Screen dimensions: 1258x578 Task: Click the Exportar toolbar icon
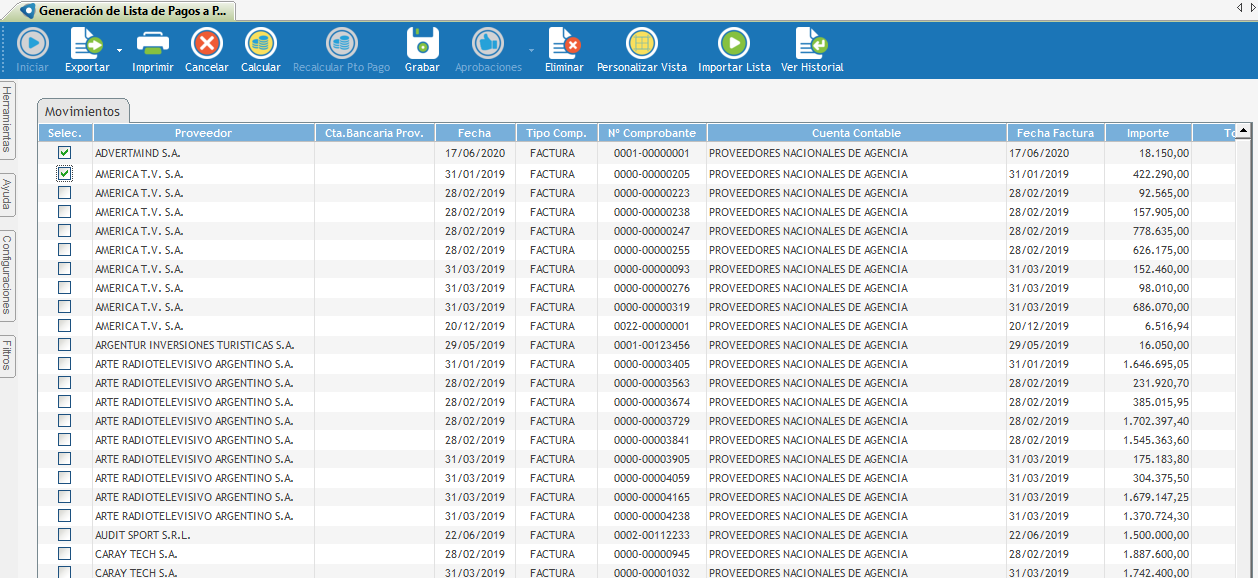point(86,44)
